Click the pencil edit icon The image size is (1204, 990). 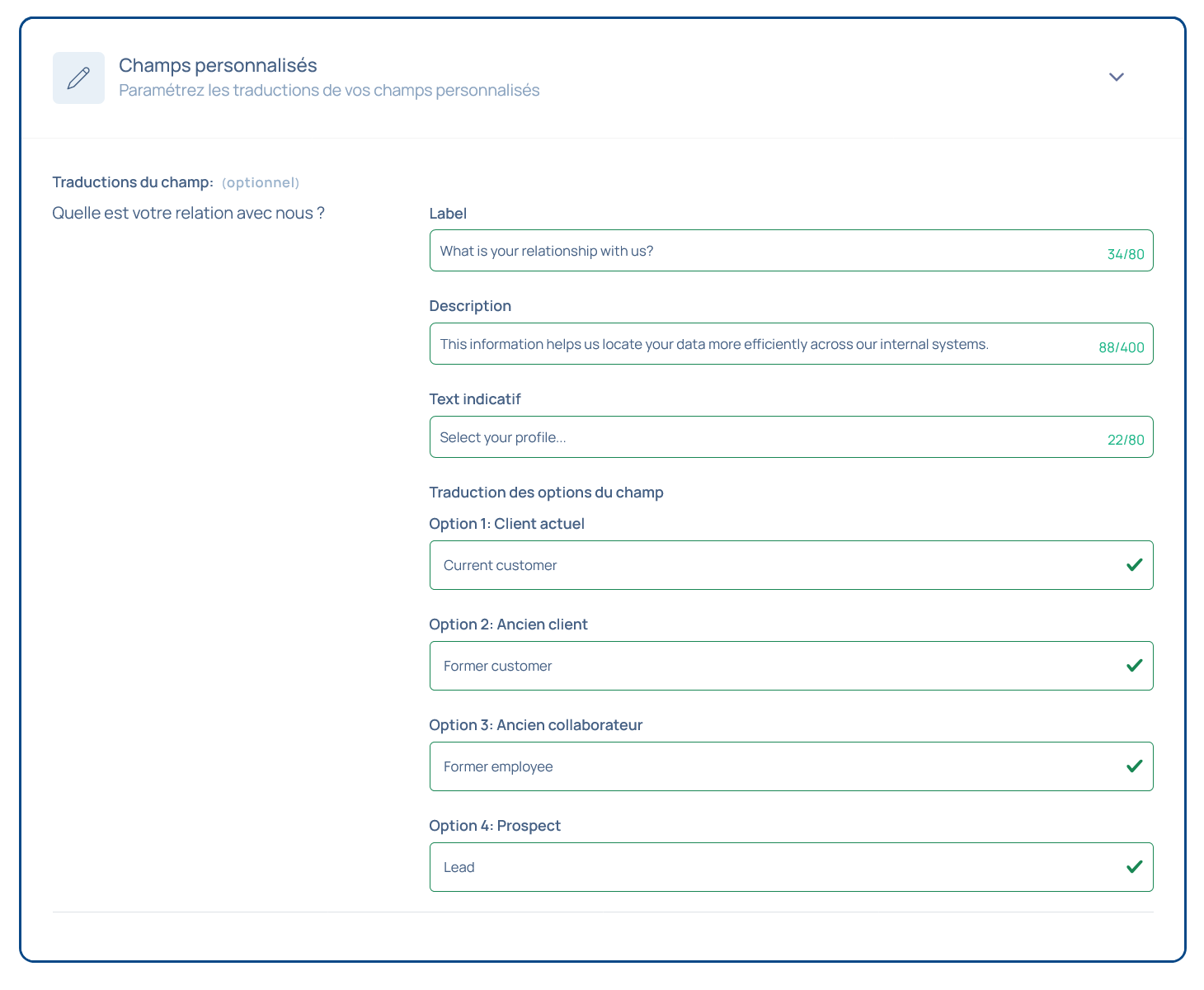78,78
